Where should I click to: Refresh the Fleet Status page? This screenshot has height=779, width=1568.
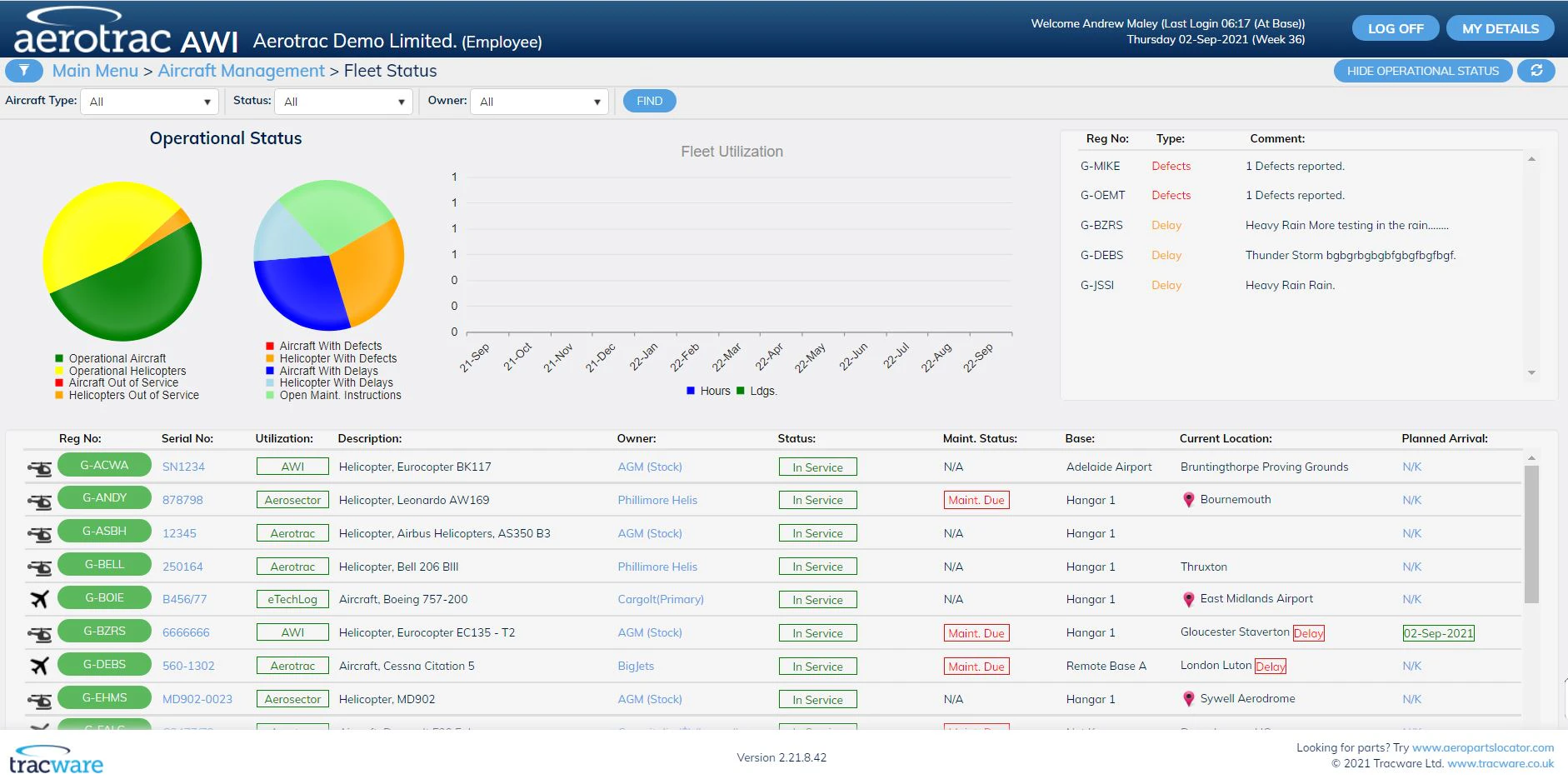1537,71
